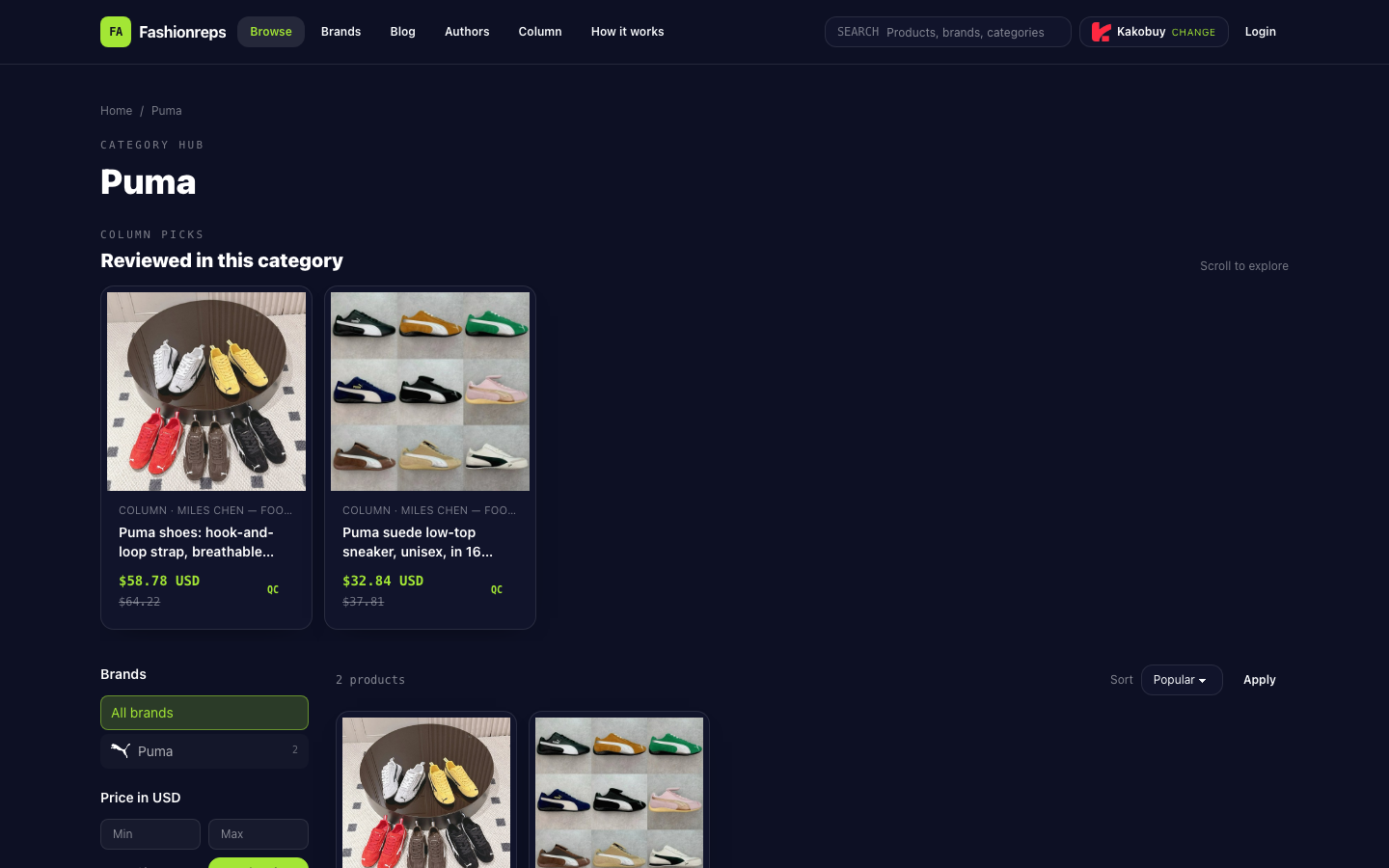Open the How it works page
This screenshot has height=868, width=1389.
coord(628,32)
